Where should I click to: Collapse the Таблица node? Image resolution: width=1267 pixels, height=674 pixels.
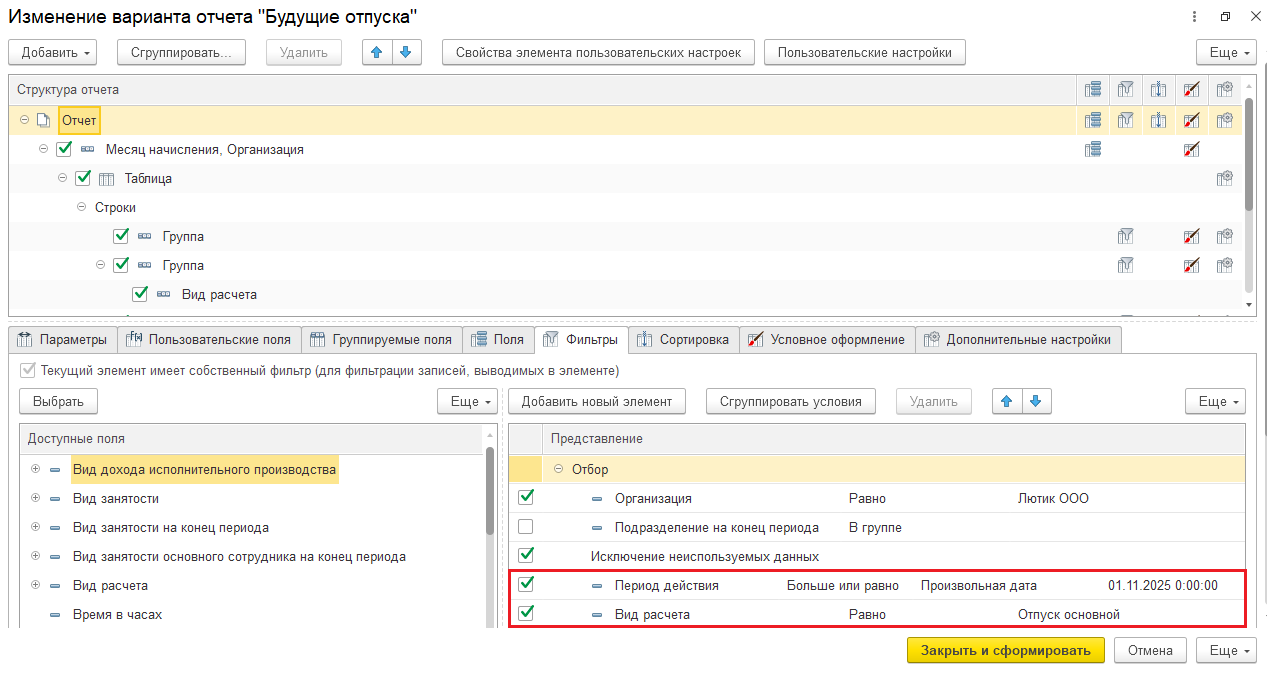tap(62, 178)
